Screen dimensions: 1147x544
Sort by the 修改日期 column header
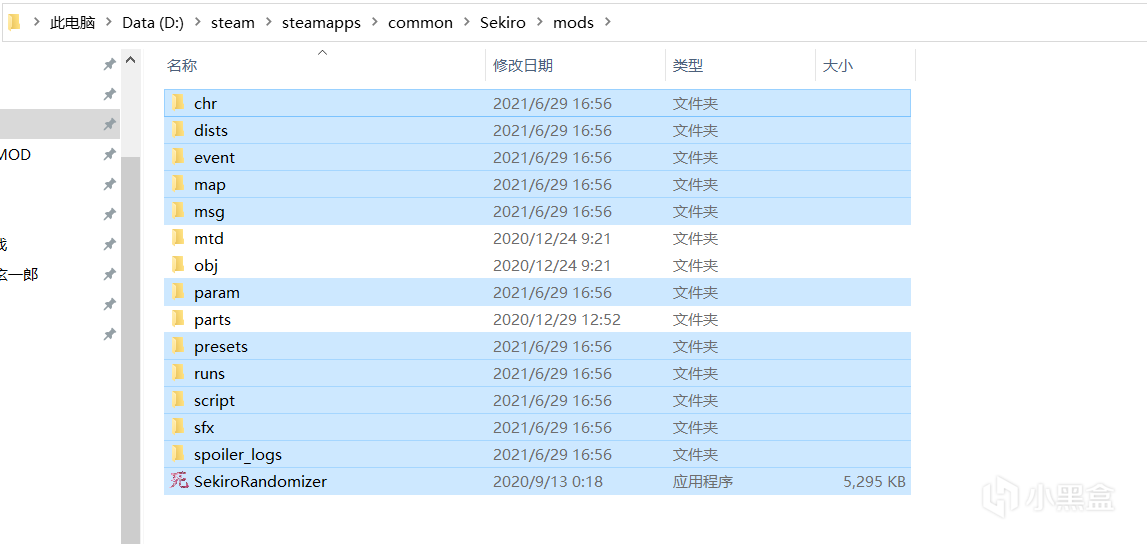522,66
